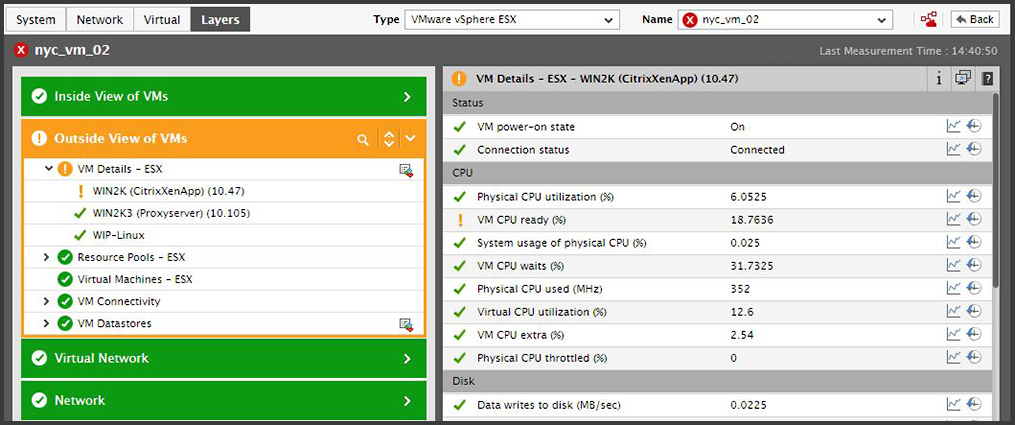Click diagnosis icon on VM Datastores row

coord(406,324)
